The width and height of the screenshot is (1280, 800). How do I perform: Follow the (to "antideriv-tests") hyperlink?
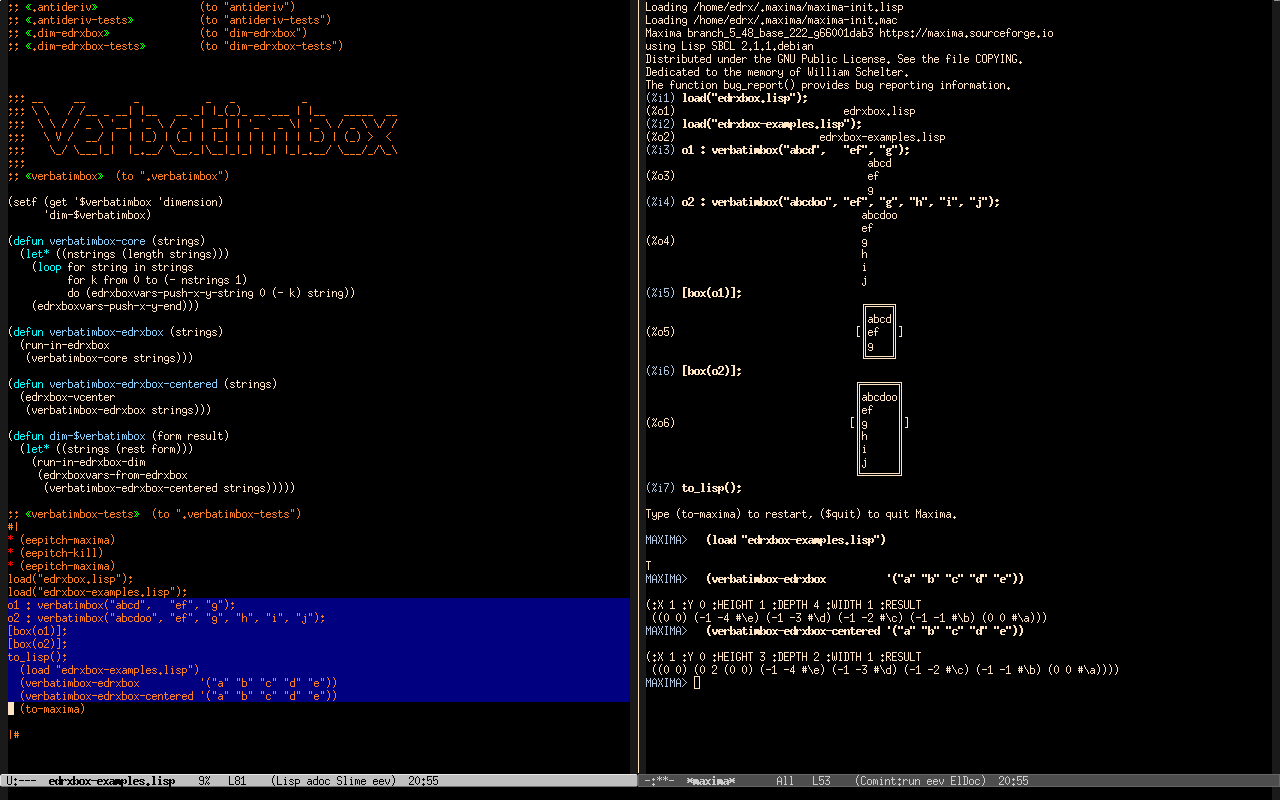click(x=265, y=20)
